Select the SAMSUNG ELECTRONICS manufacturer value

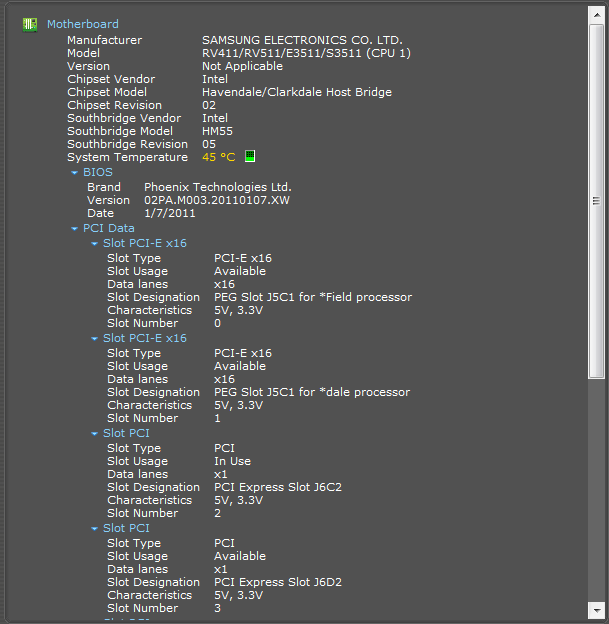pyautogui.click(x=303, y=40)
